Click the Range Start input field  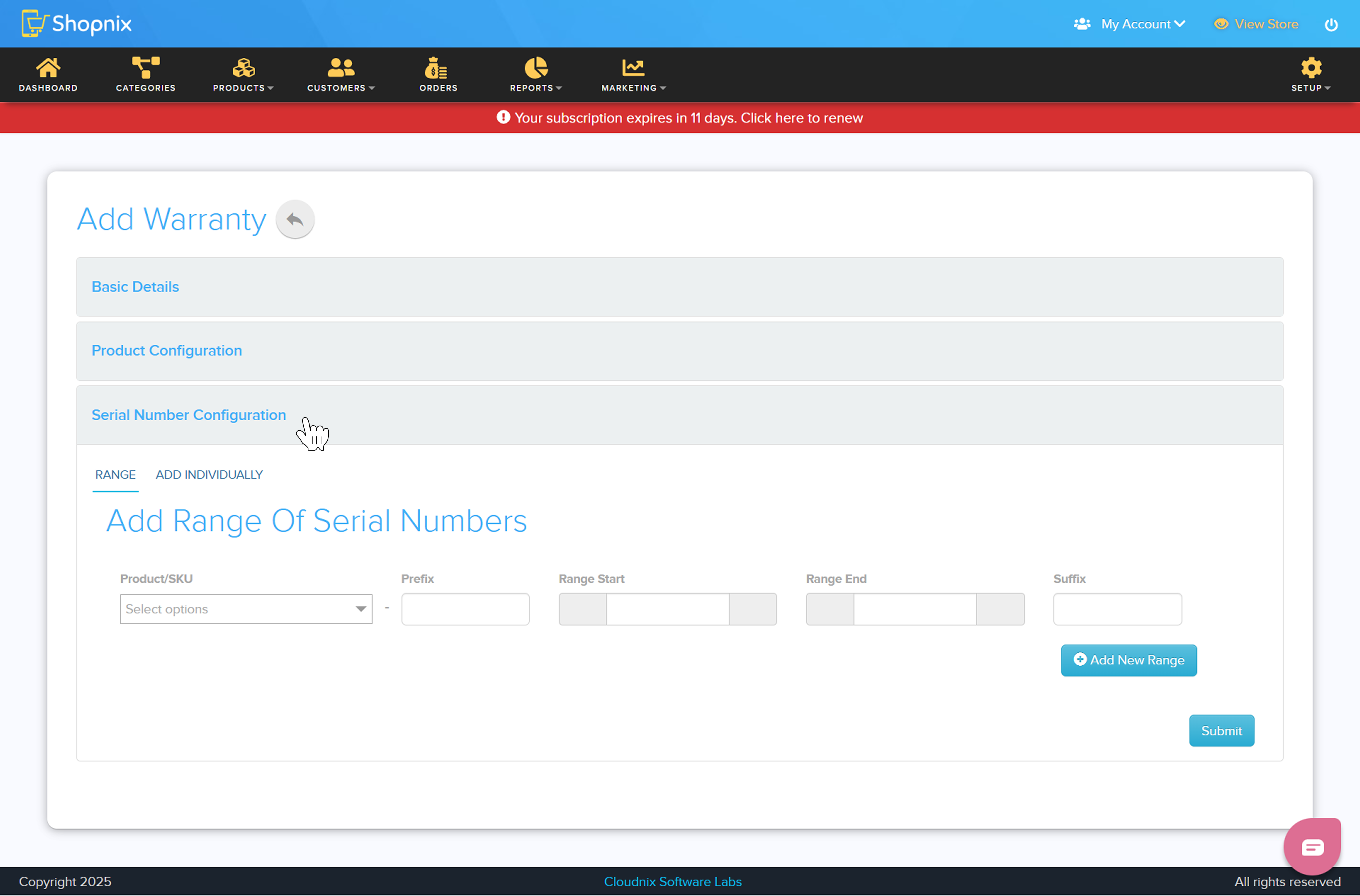click(667, 609)
